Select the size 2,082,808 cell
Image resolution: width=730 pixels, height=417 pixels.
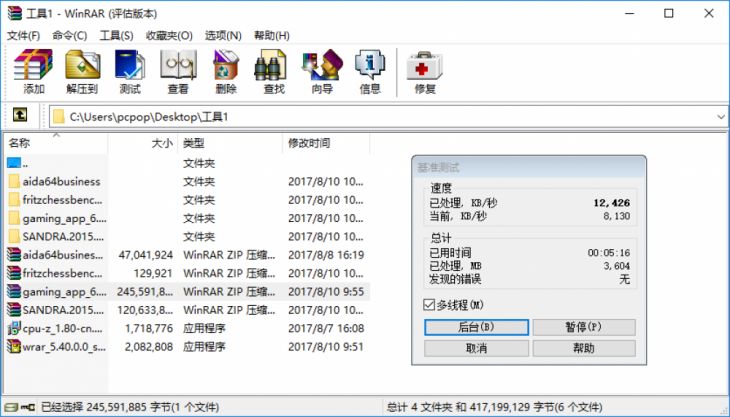pyautogui.click(x=149, y=347)
